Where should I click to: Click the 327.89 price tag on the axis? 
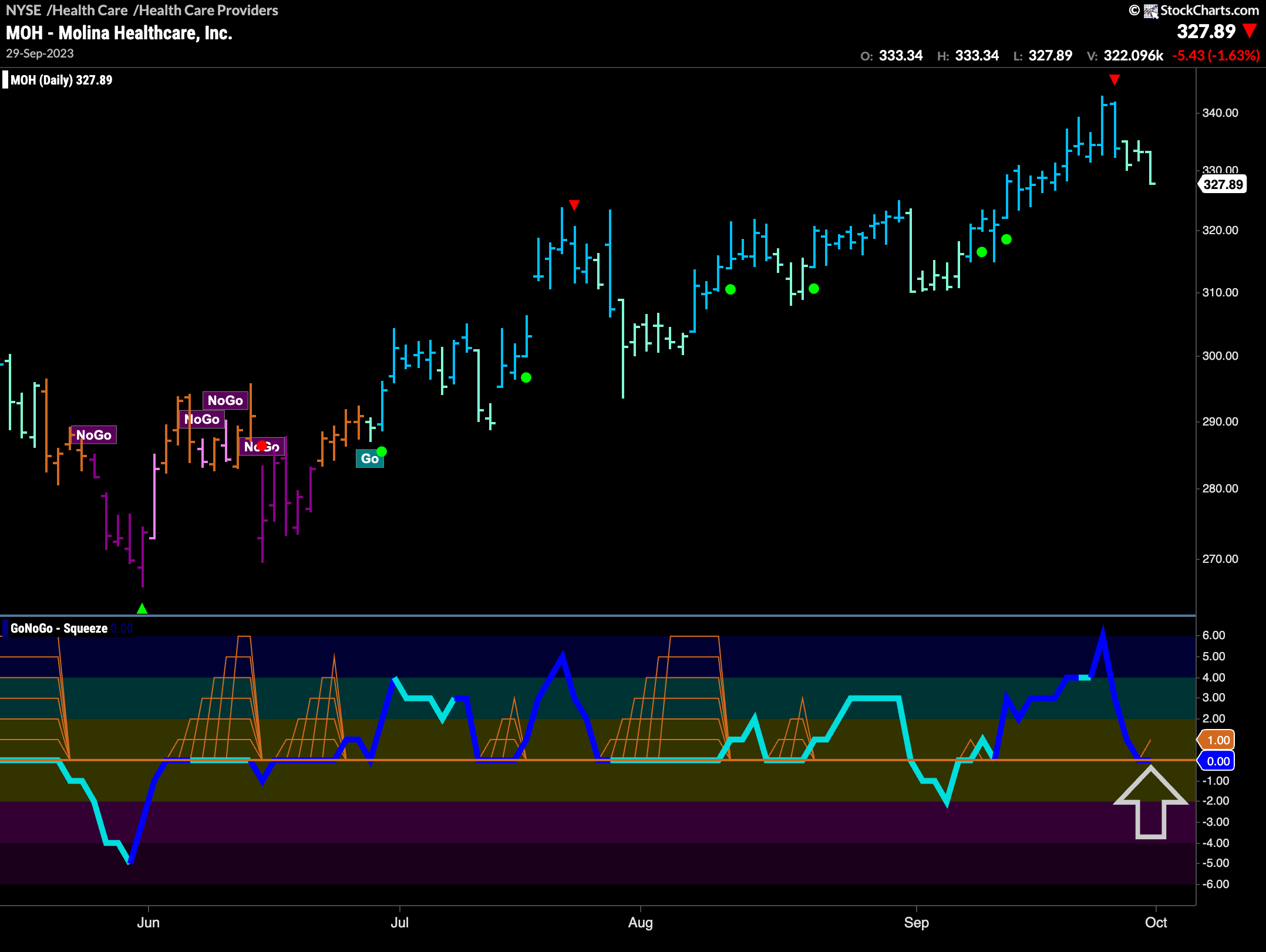tap(1223, 184)
